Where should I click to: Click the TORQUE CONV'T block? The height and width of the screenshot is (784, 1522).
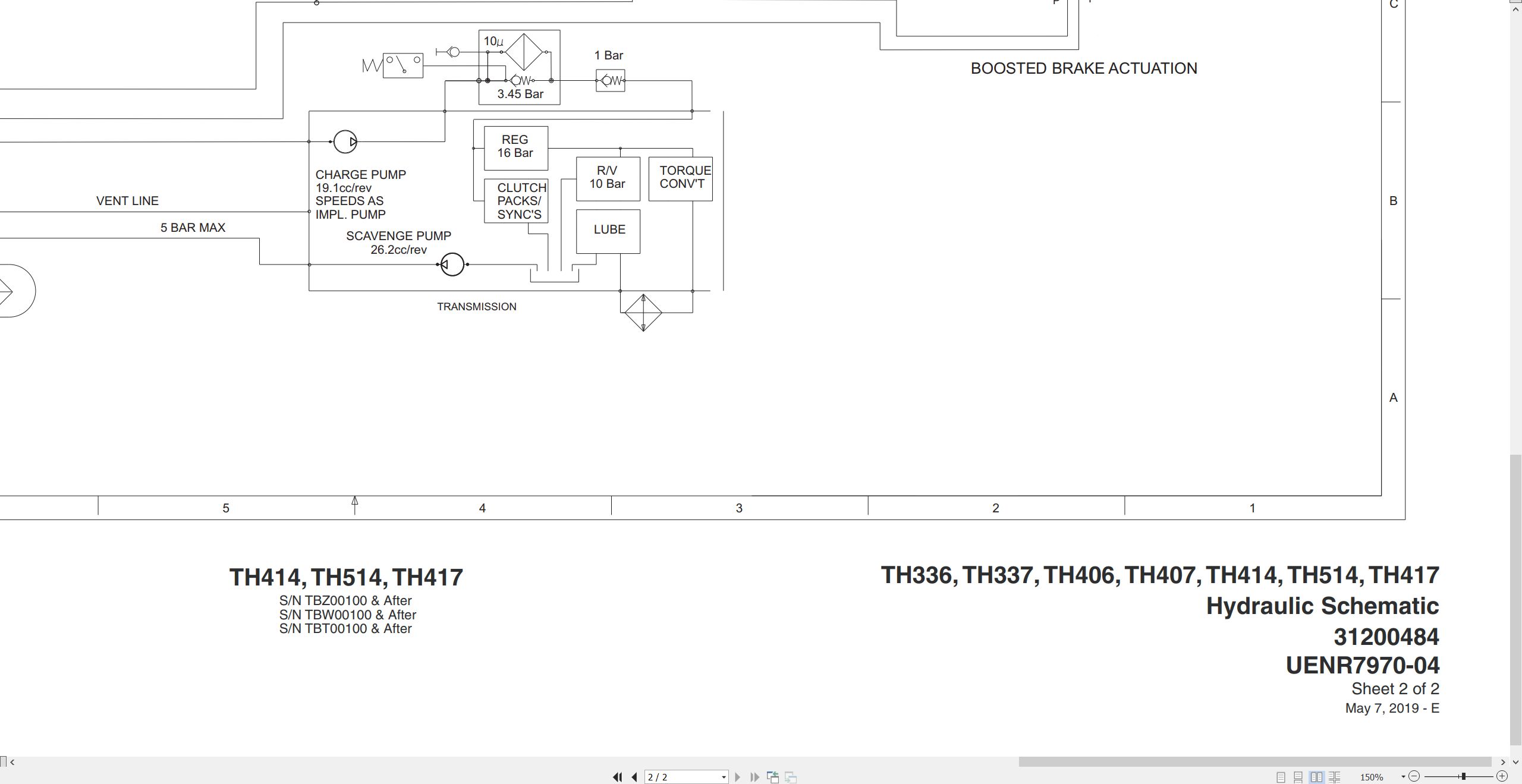[681, 179]
